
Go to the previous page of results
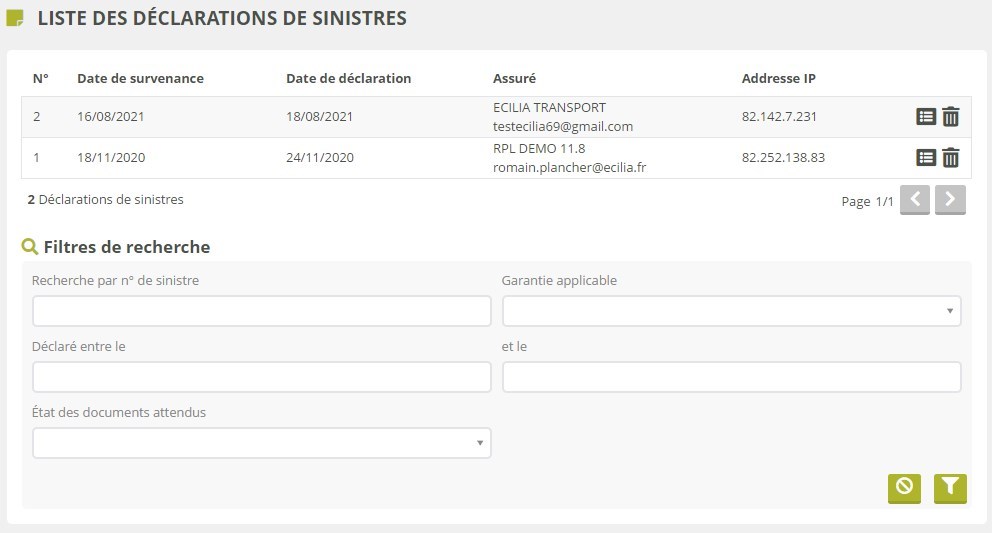point(915,200)
